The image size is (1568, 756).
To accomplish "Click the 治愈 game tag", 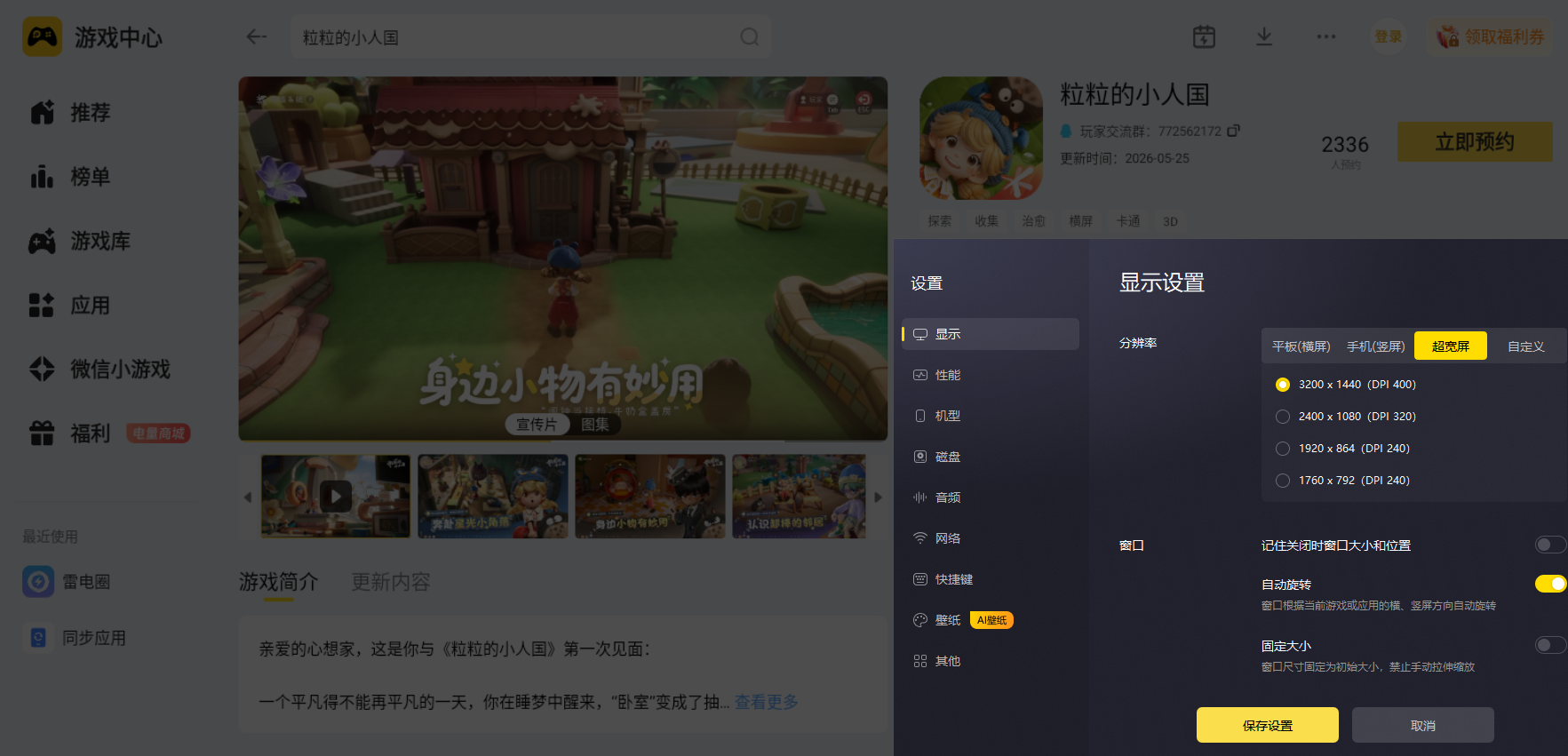I will (1034, 221).
